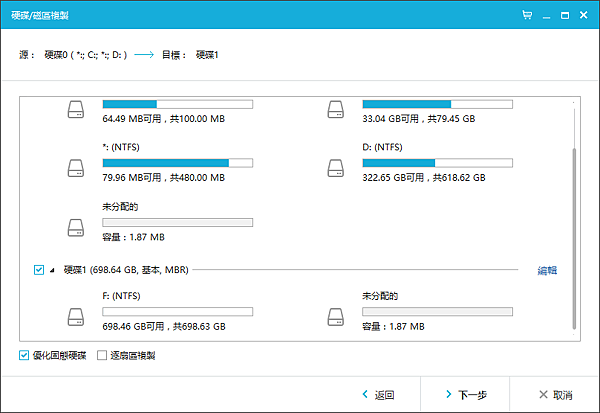Viewport: 600px width, 413px height.
Task: Uncheck the 硬碟1 disk checkbox
Action: pyautogui.click(x=38, y=270)
